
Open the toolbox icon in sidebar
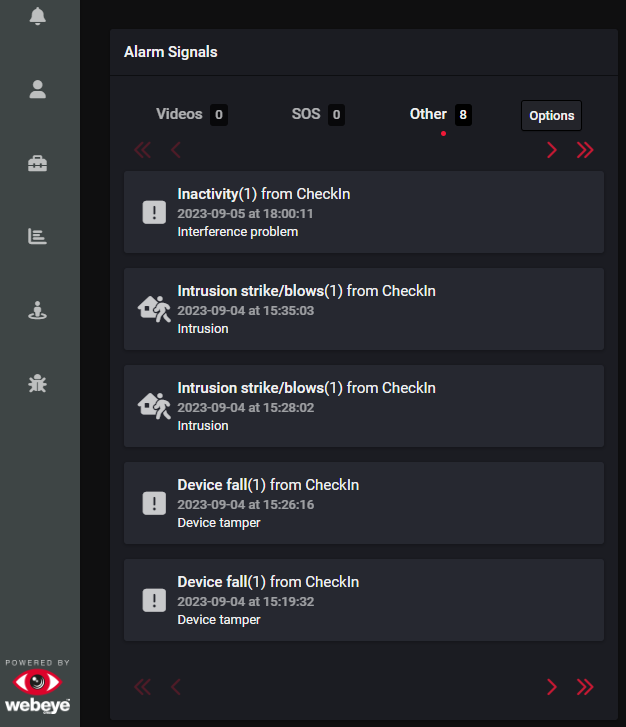coord(38,164)
